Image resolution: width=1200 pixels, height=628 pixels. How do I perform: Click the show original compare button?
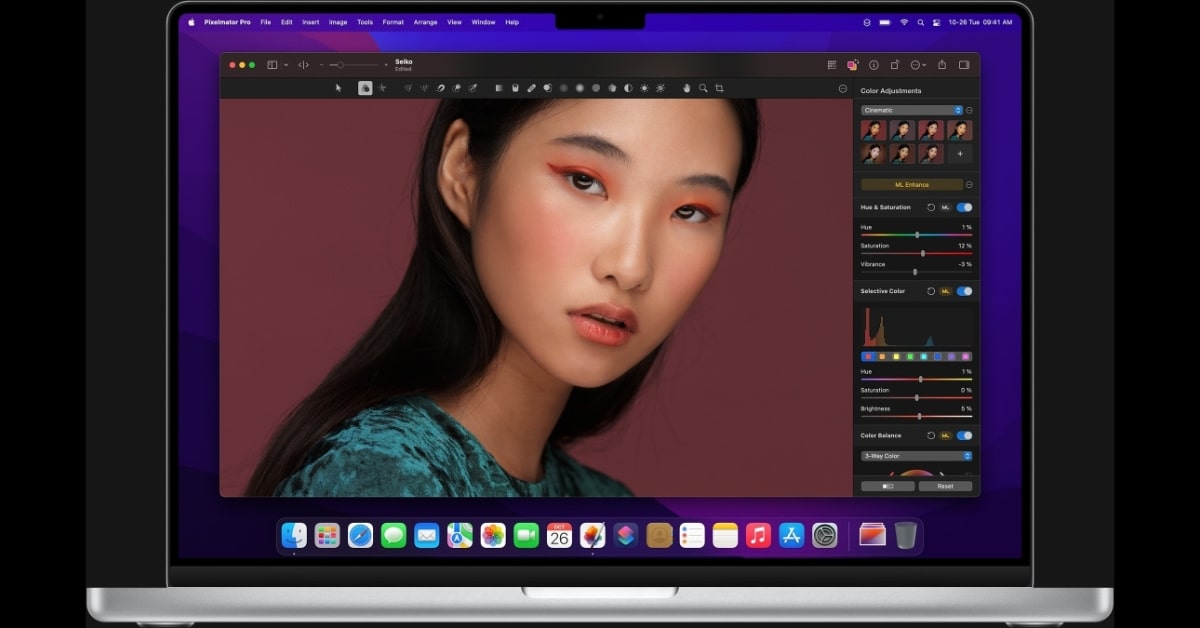click(887, 486)
